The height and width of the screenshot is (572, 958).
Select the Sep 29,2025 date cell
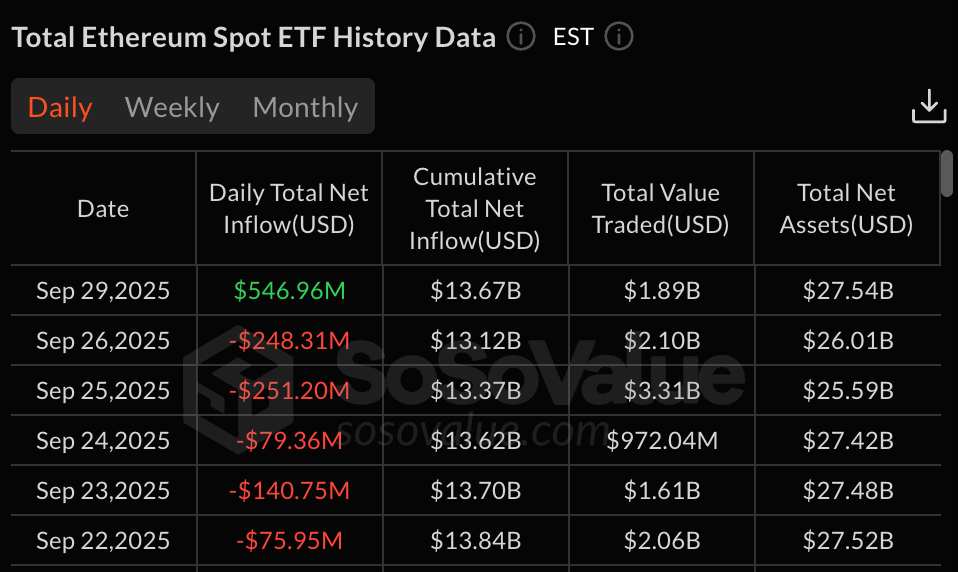(103, 291)
